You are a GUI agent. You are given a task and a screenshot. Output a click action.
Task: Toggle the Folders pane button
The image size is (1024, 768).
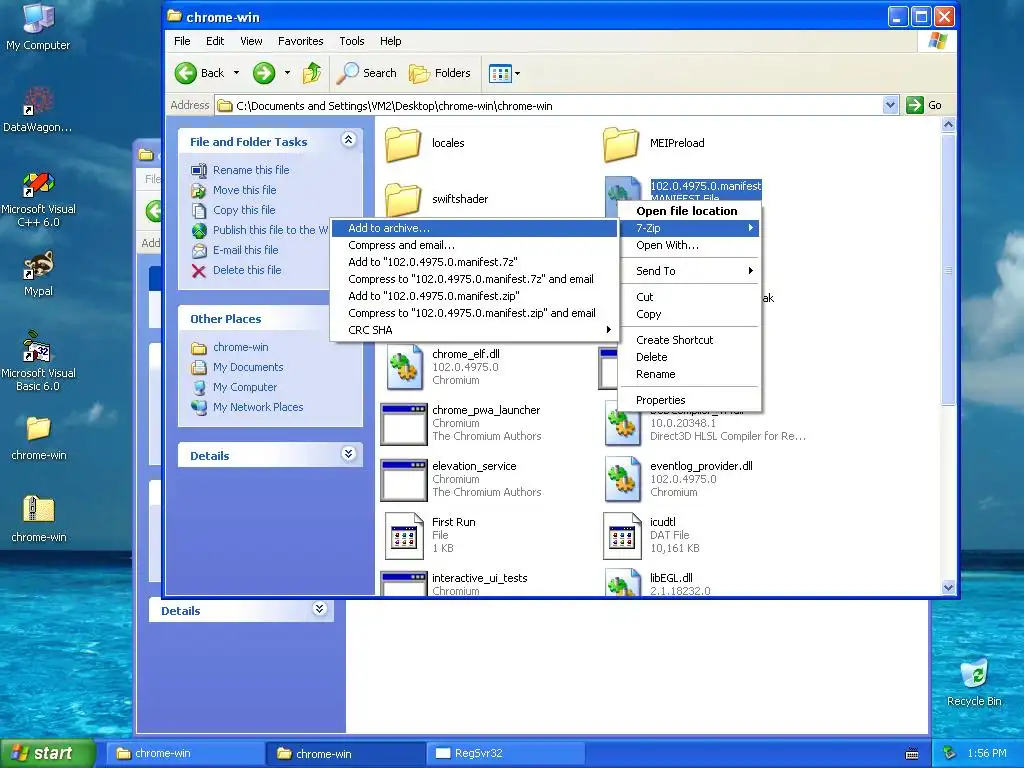440,73
